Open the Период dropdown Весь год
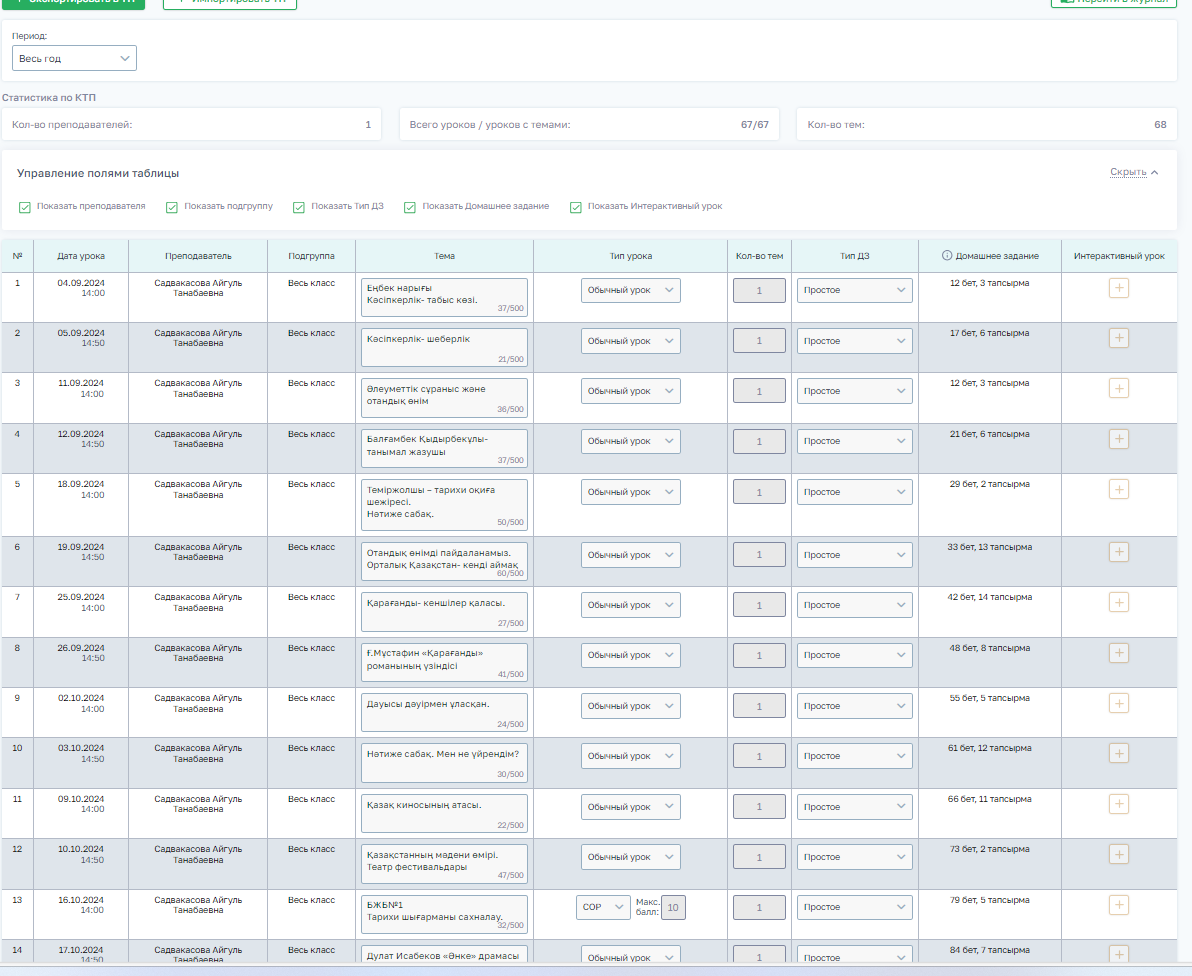 [74, 59]
